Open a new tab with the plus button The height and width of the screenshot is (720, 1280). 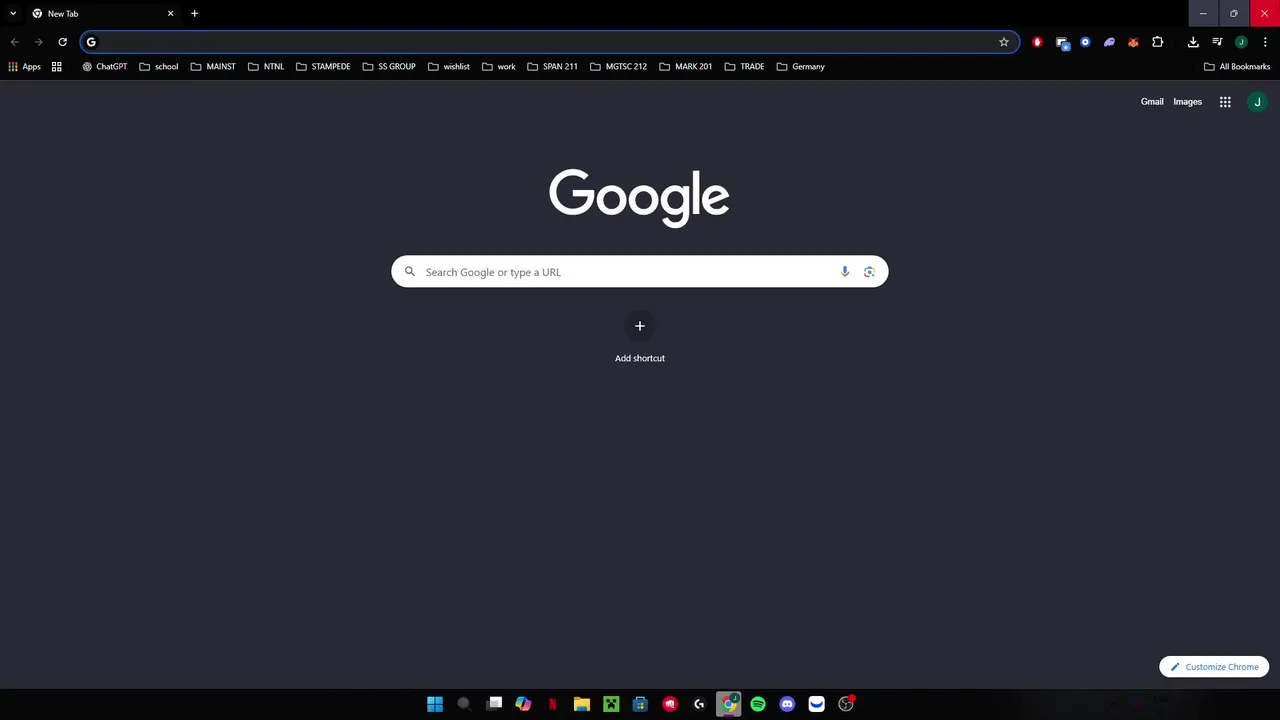point(194,14)
